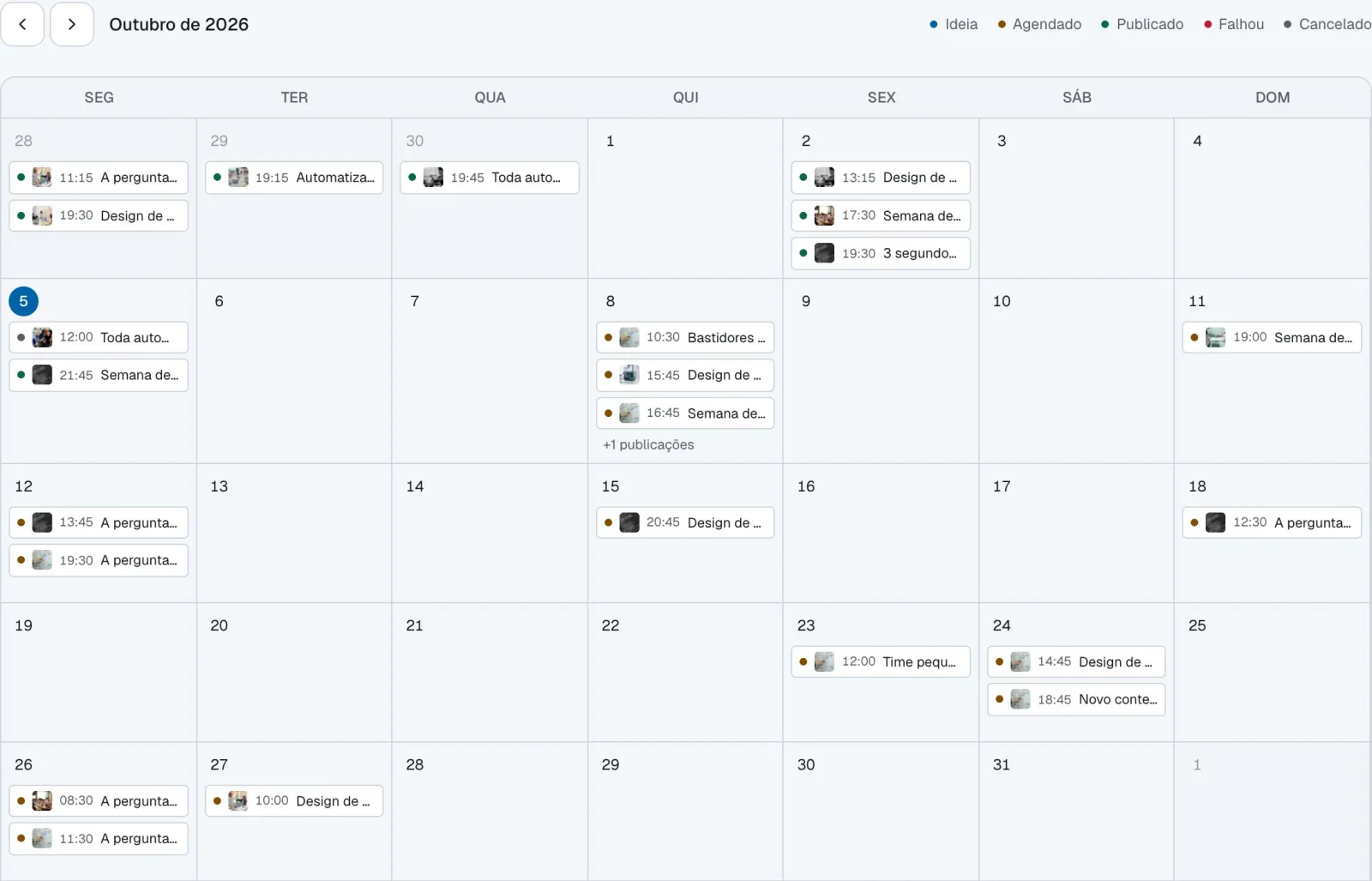This screenshot has height=881, width=1372.
Task: Open the 19:30 Design de post on 28
Action: pyautogui.click(x=99, y=215)
